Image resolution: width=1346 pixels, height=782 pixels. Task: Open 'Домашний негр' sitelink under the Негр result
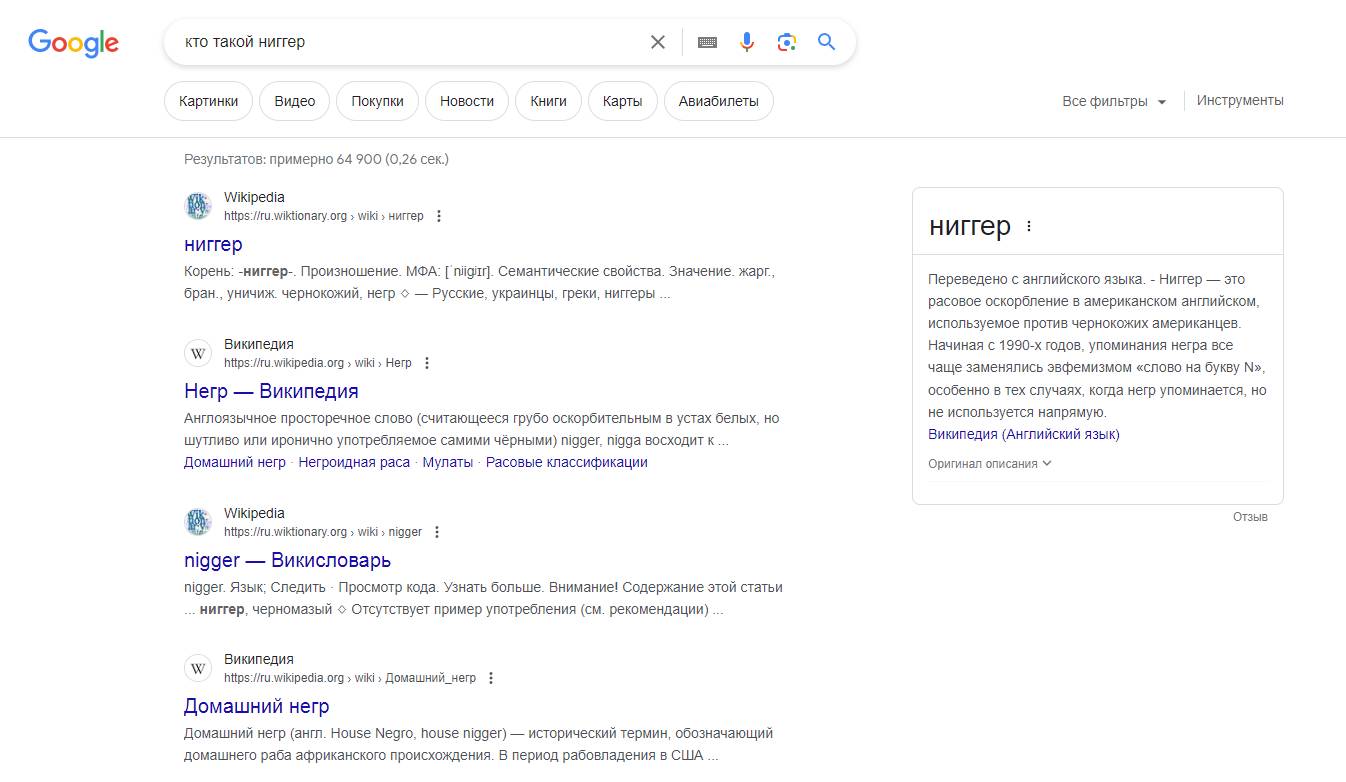point(235,462)
